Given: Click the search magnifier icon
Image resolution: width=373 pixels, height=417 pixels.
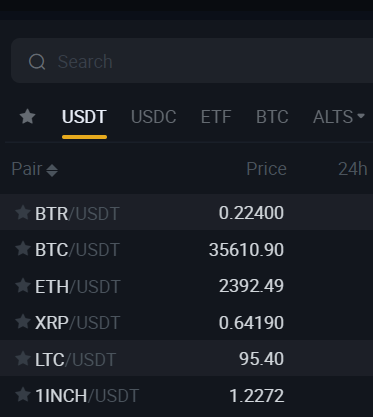Looking at the screenshot, I should [37, 62].
